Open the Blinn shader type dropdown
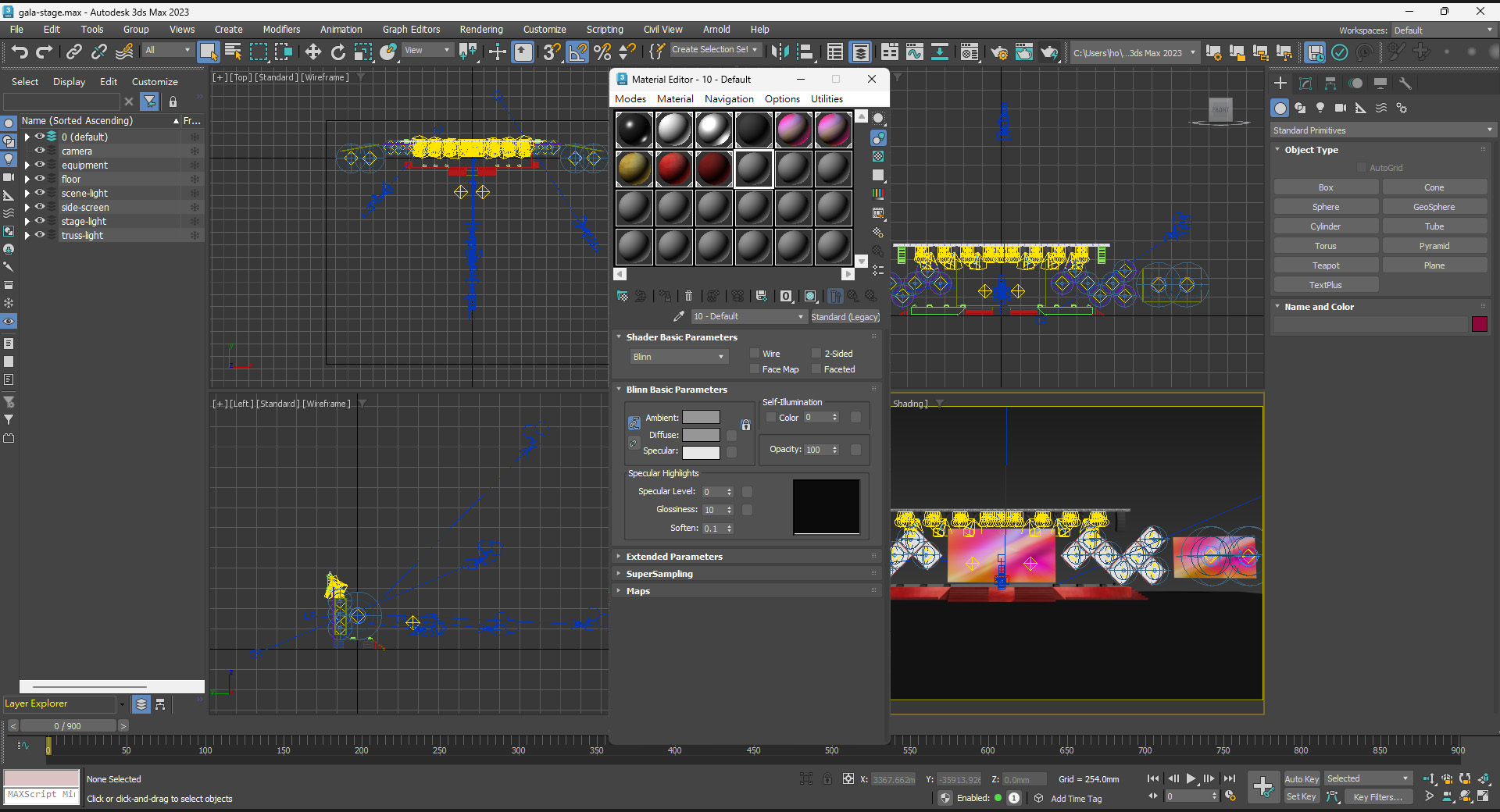Screen dimensions: 1500x812 (x=678, y=357)
